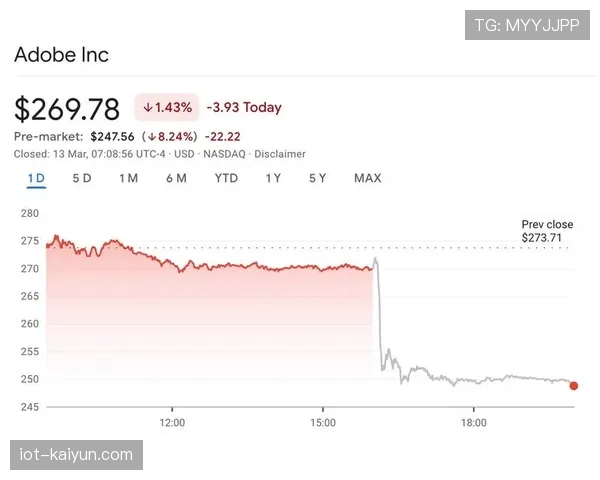Click the 12:00 time axis label
This screenshot has height=480, width=600.
coord(172,423)
